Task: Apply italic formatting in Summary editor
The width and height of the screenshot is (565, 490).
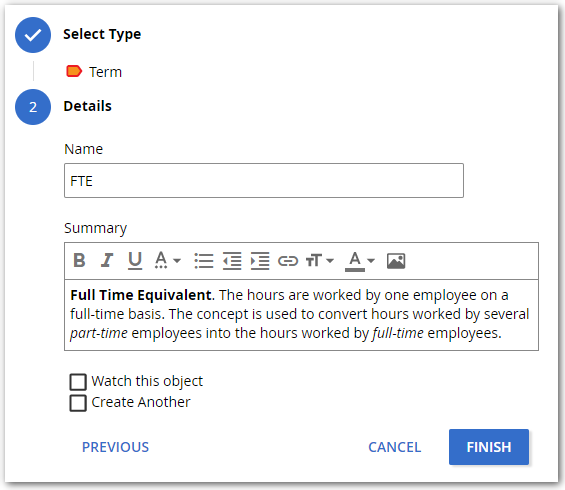Action: point(107,260)
